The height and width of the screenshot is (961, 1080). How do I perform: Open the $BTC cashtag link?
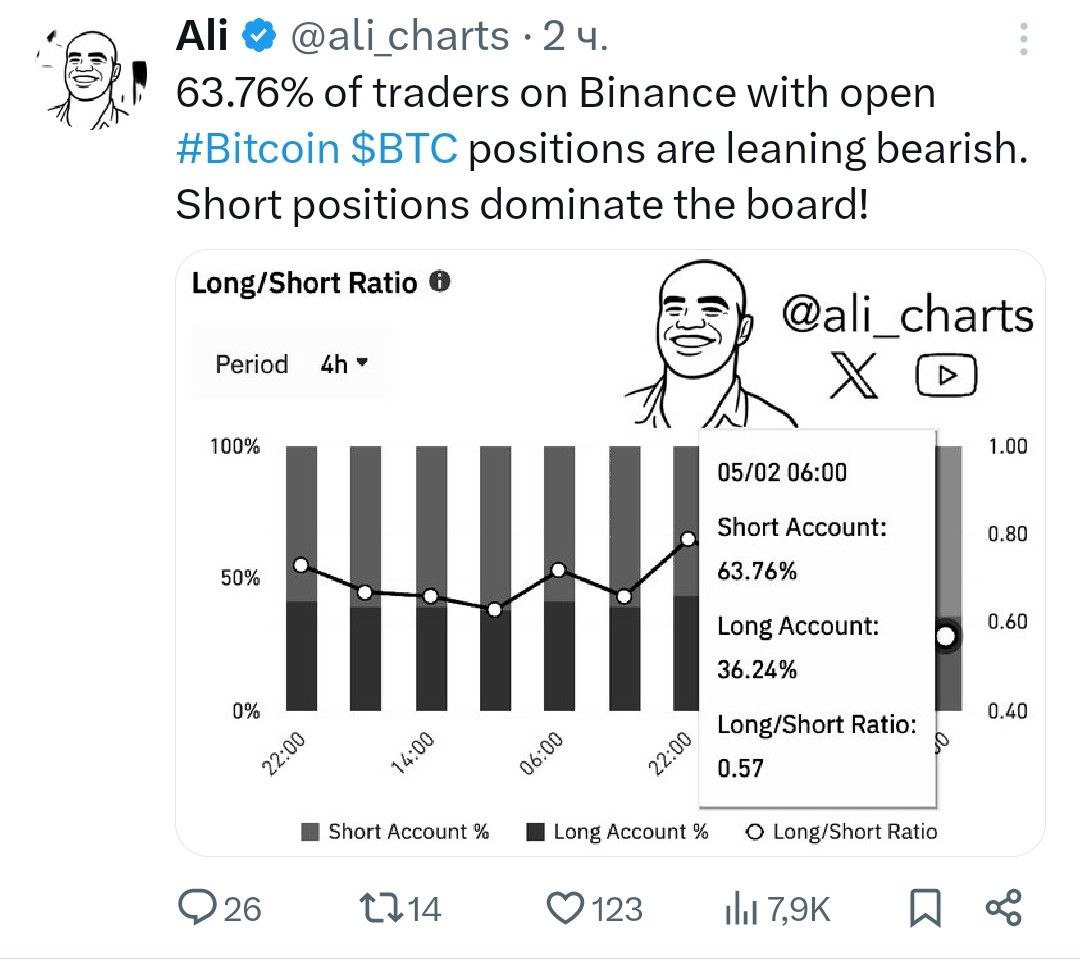tap(404, 149)
